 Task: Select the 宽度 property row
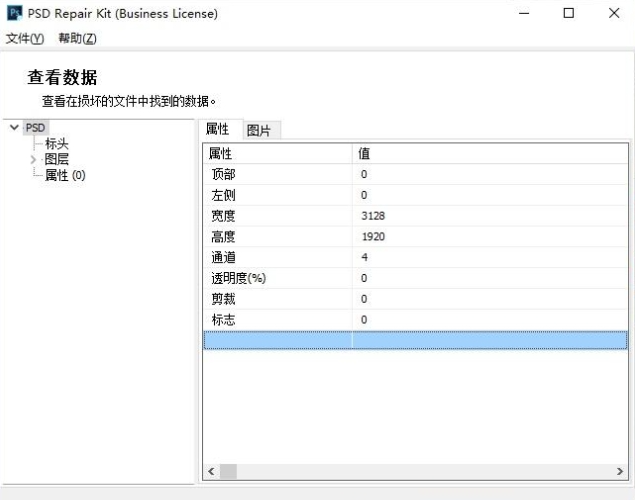click(416, 216)
